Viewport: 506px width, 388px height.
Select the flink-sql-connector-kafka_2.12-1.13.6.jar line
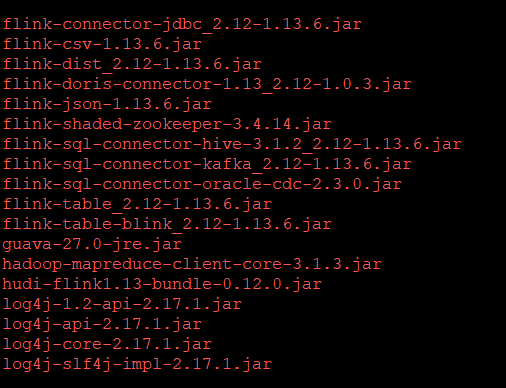(207, 165)
